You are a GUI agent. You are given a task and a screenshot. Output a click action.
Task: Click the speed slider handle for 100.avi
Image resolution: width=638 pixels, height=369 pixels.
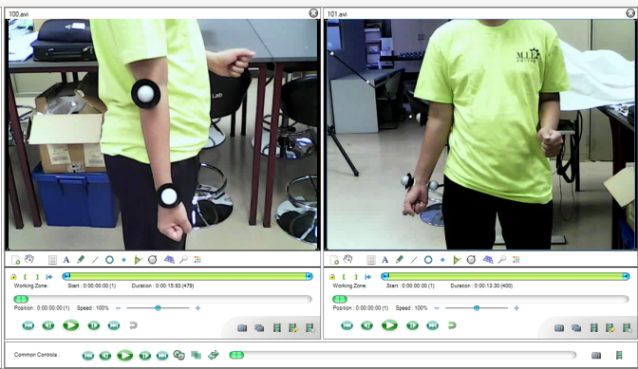click(158, 308)
